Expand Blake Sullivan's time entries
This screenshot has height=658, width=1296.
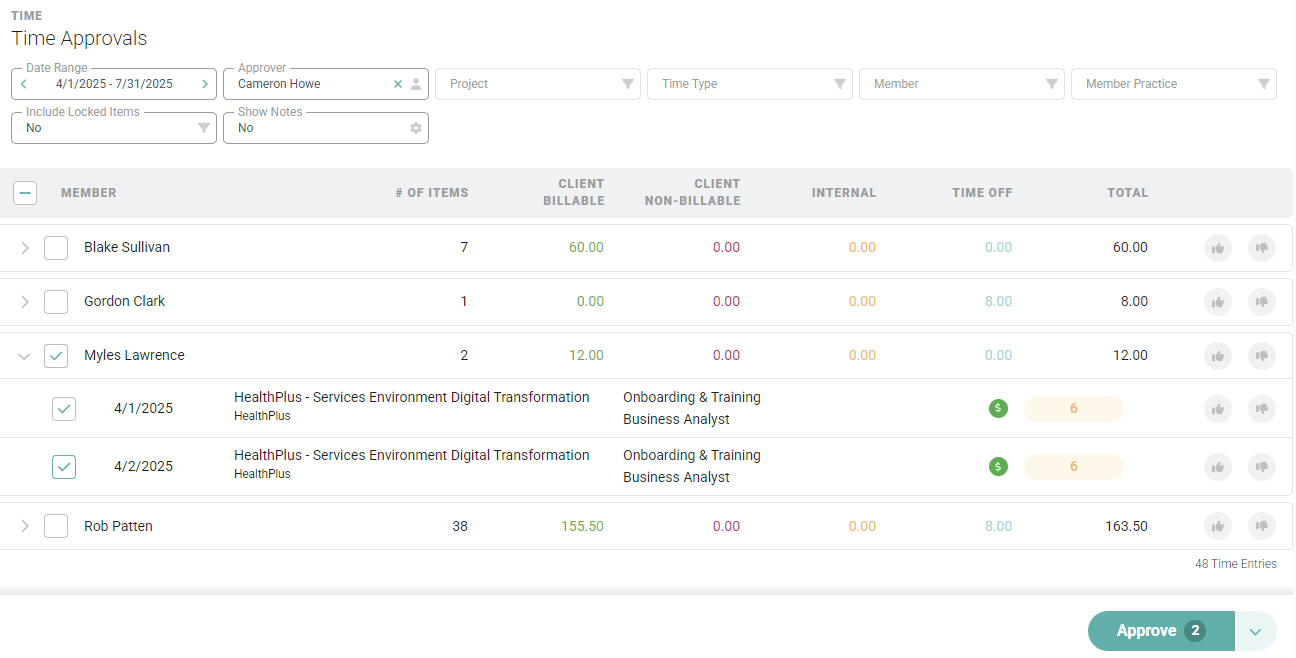[25, 248]
